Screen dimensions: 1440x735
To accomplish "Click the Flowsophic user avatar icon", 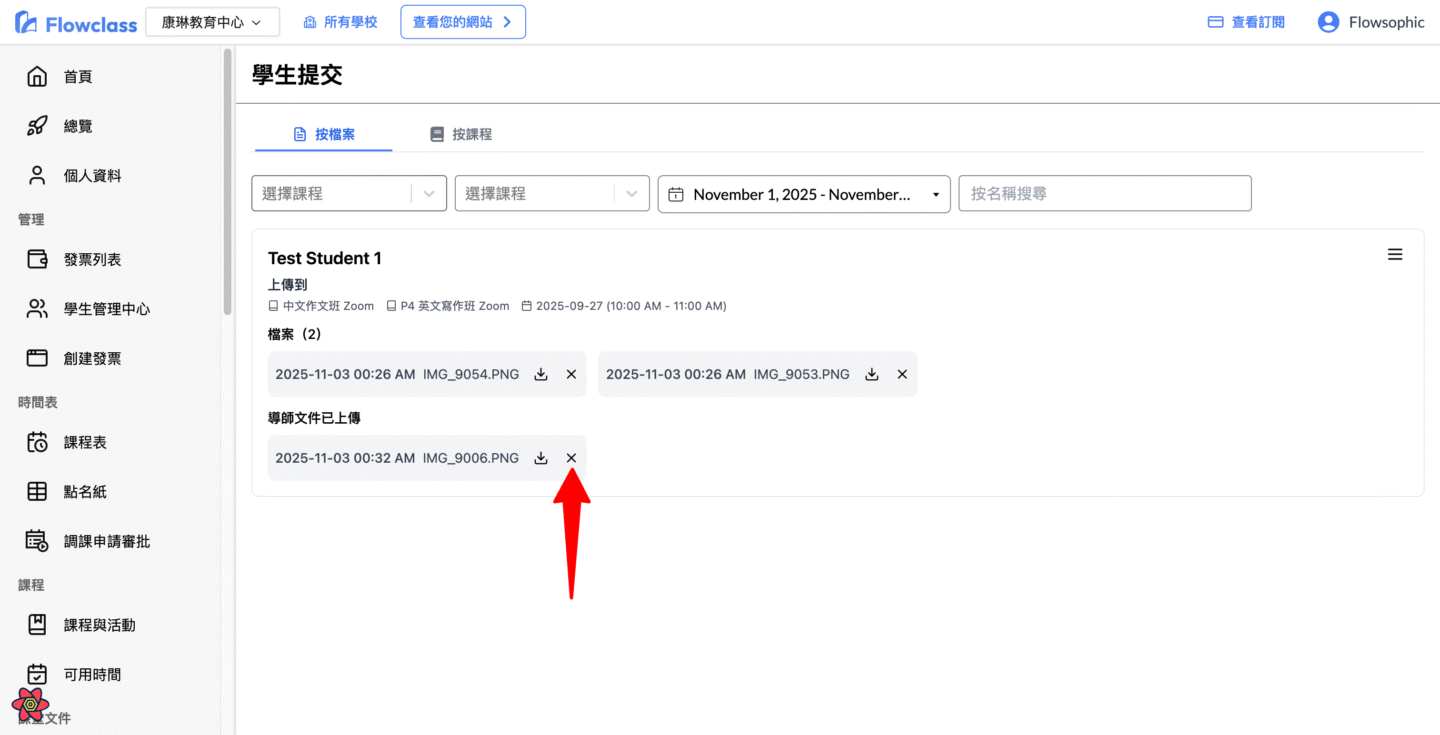I will 1328,22.
